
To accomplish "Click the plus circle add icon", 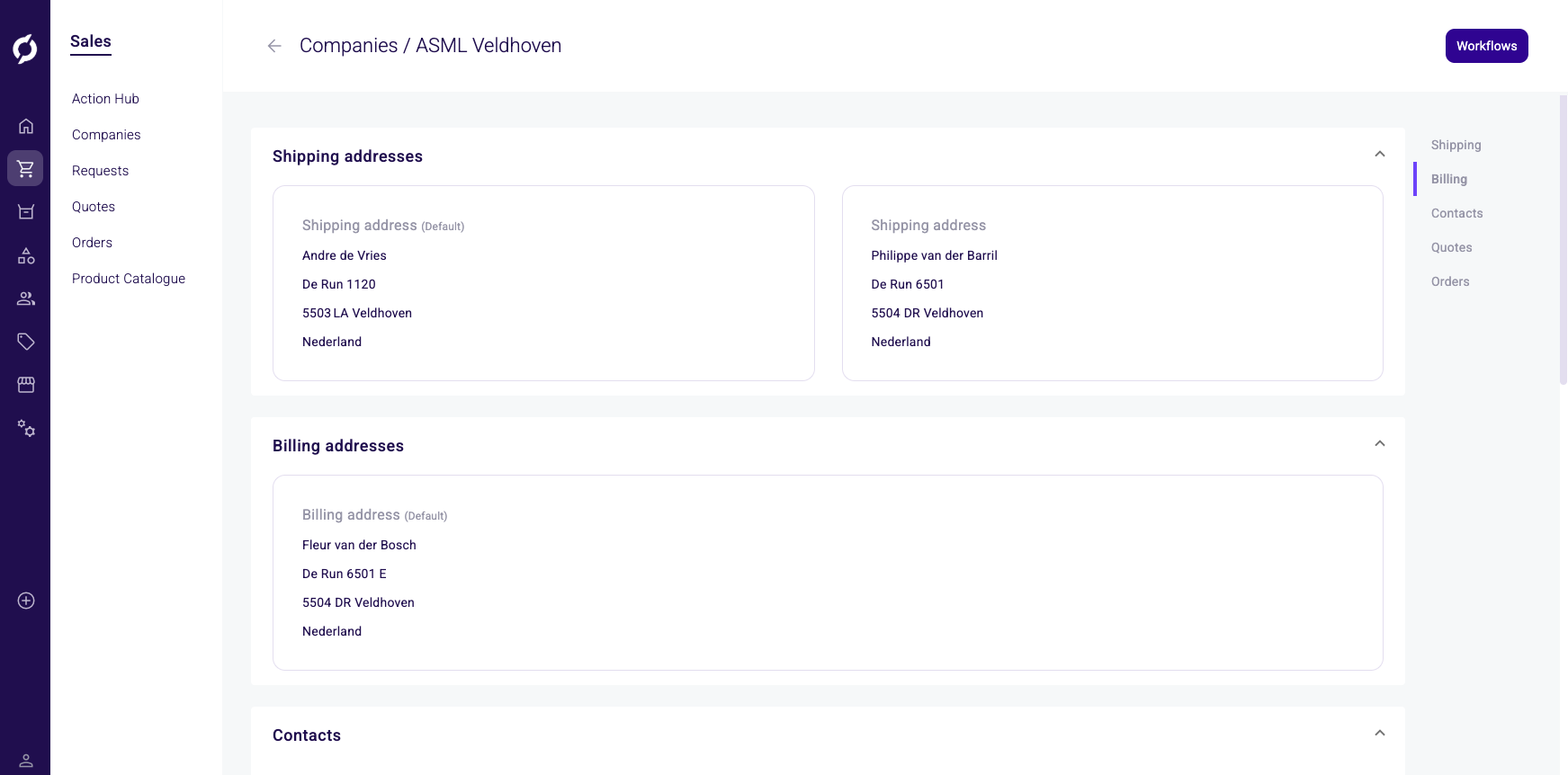I will click(x=26, y=601).
